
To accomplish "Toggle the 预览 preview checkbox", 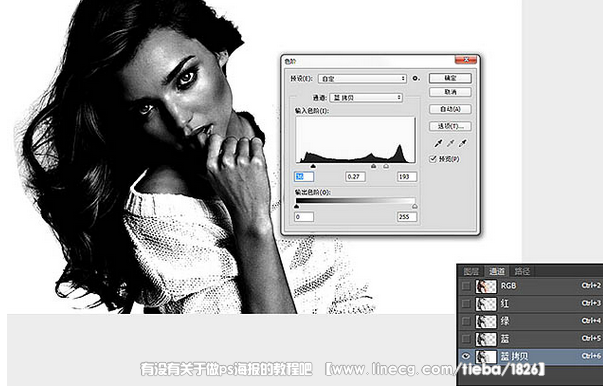I will 433,159.
